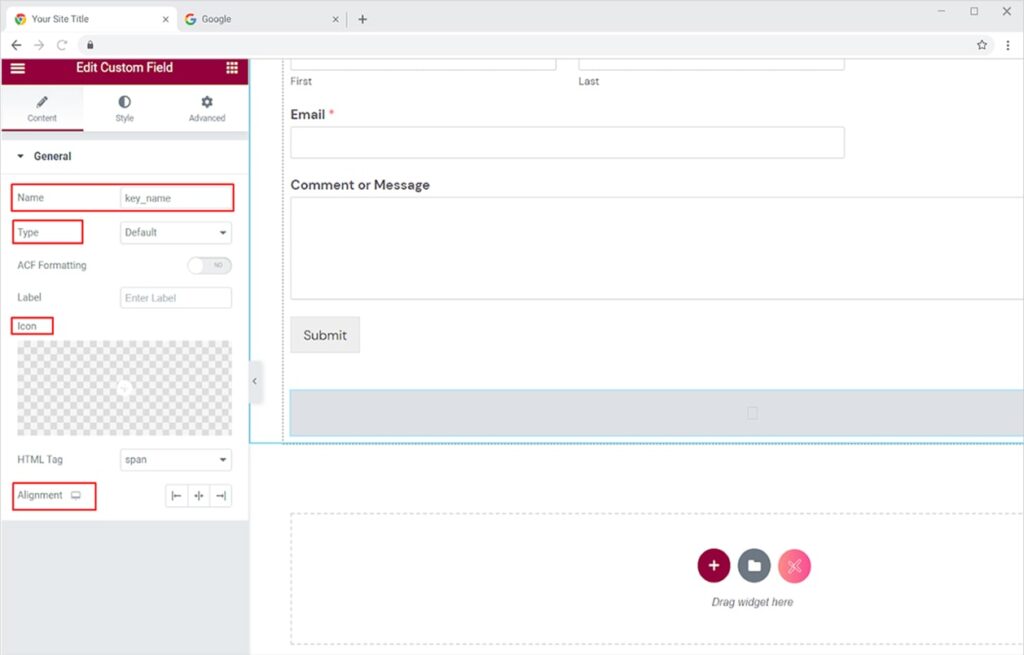The image size is (1024, 655).
Task: Collapse the editor side panel
Action: 255,381
